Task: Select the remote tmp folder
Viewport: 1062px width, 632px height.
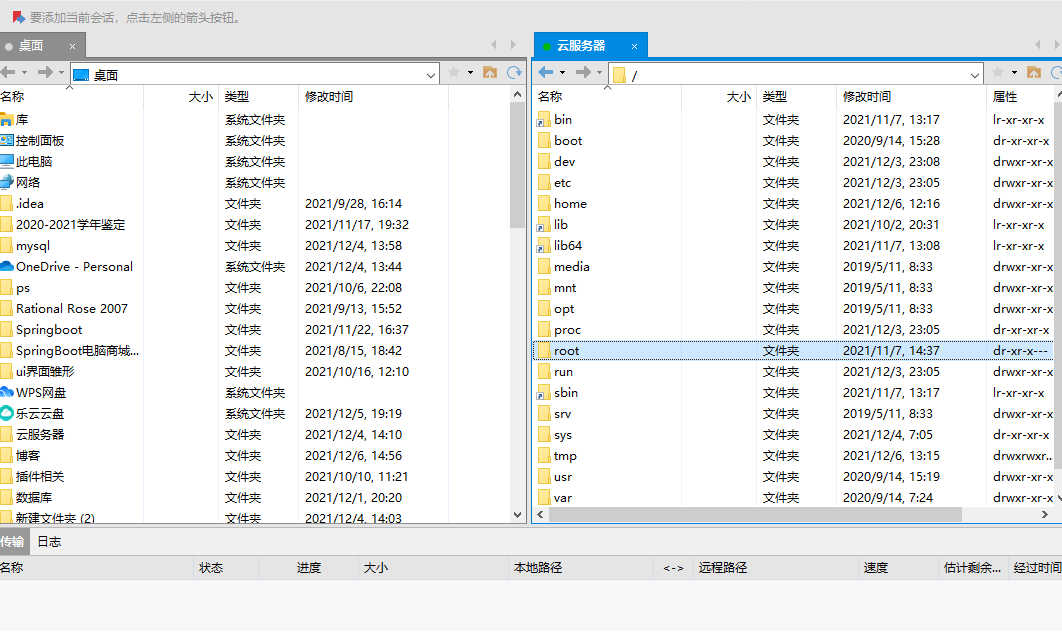Action: click(557, 456)
